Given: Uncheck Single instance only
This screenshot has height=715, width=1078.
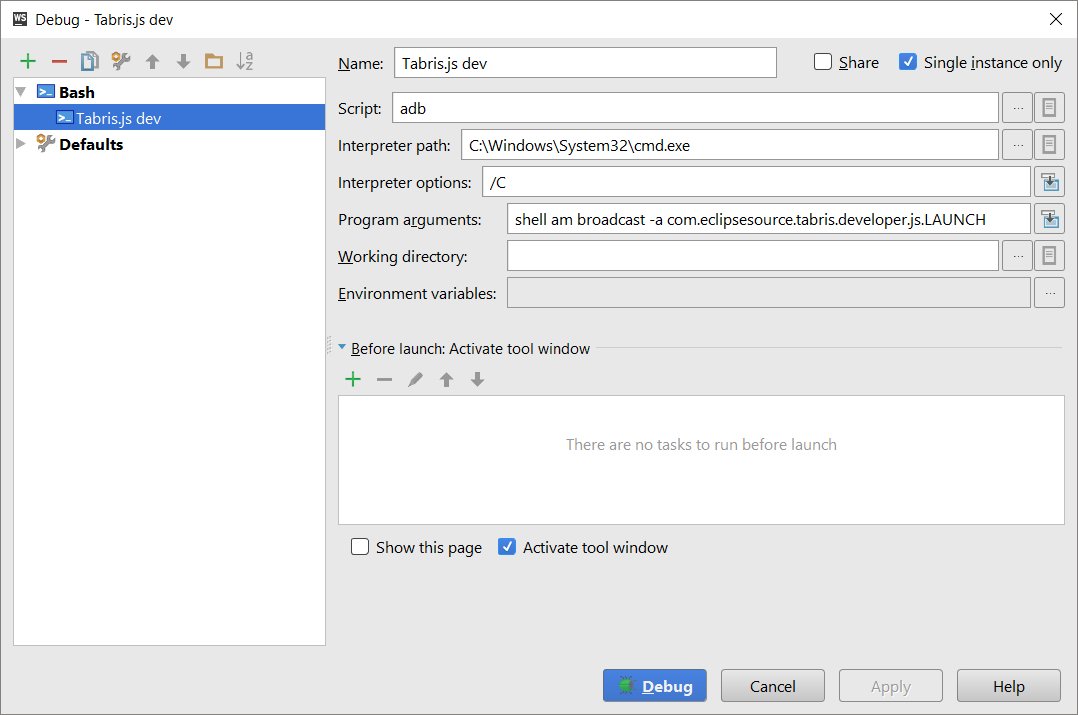Looking at the screenshot, I should coord(908,62).
